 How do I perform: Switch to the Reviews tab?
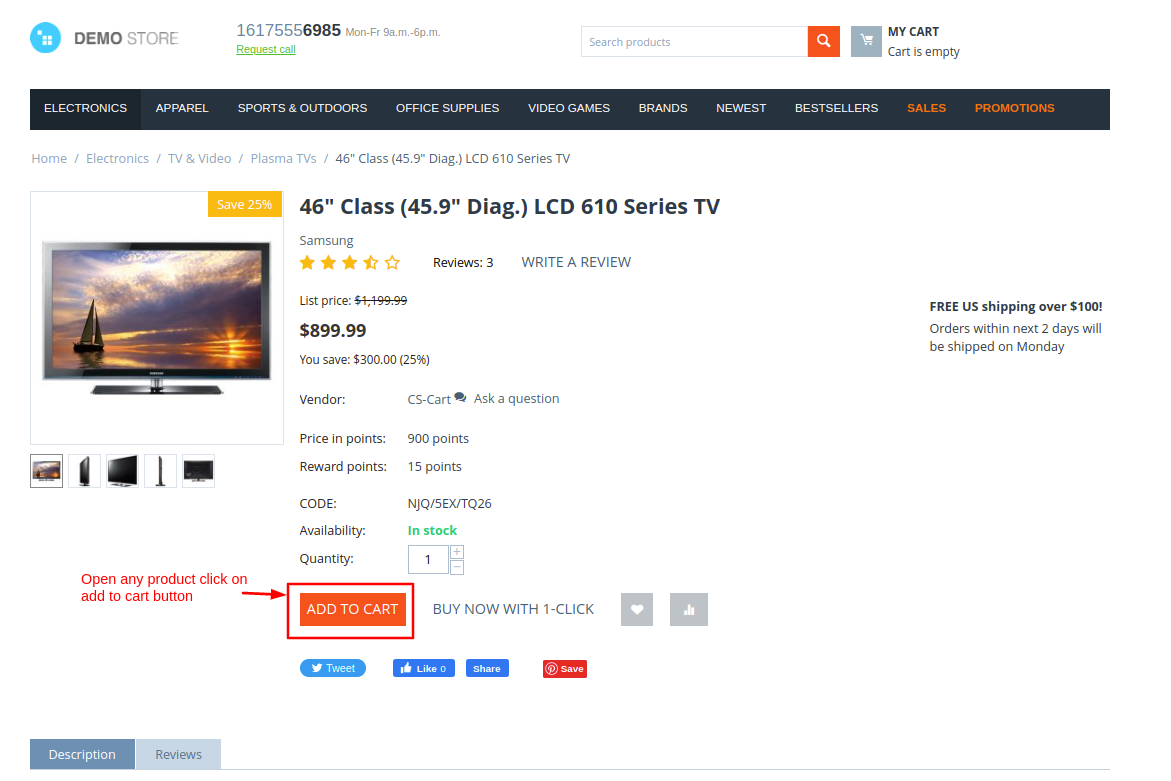(178, 754)
